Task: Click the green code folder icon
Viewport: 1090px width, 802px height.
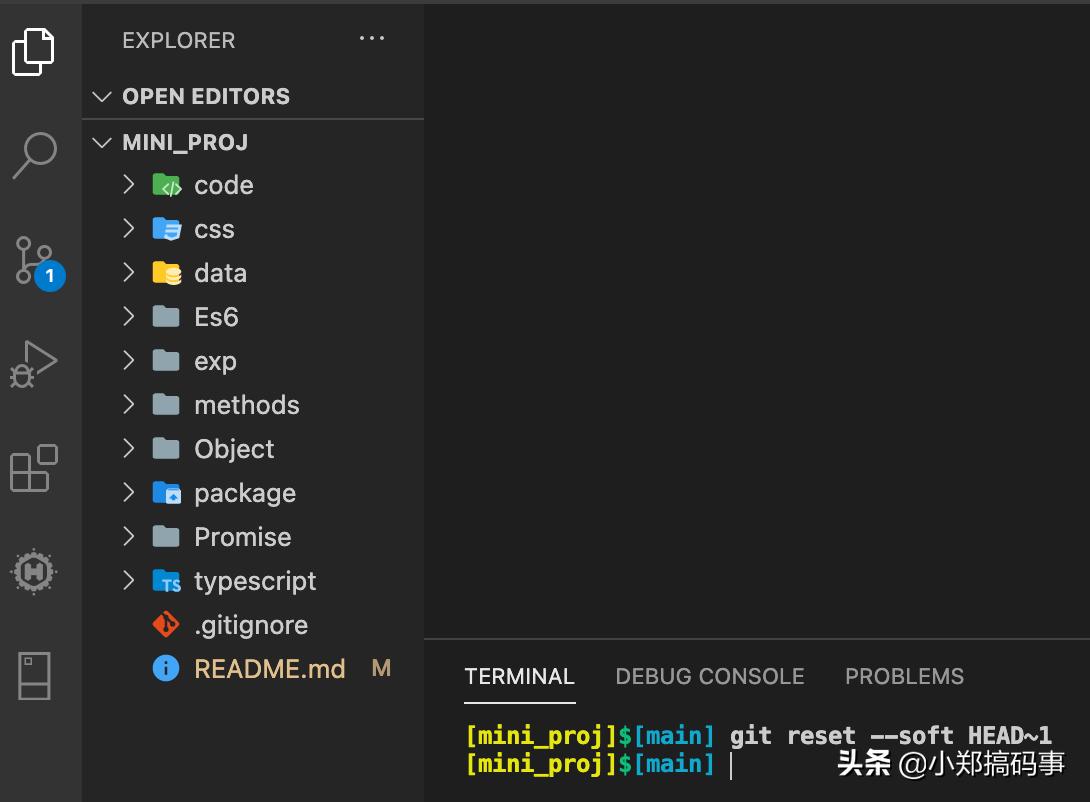Action: coord(167,186)
